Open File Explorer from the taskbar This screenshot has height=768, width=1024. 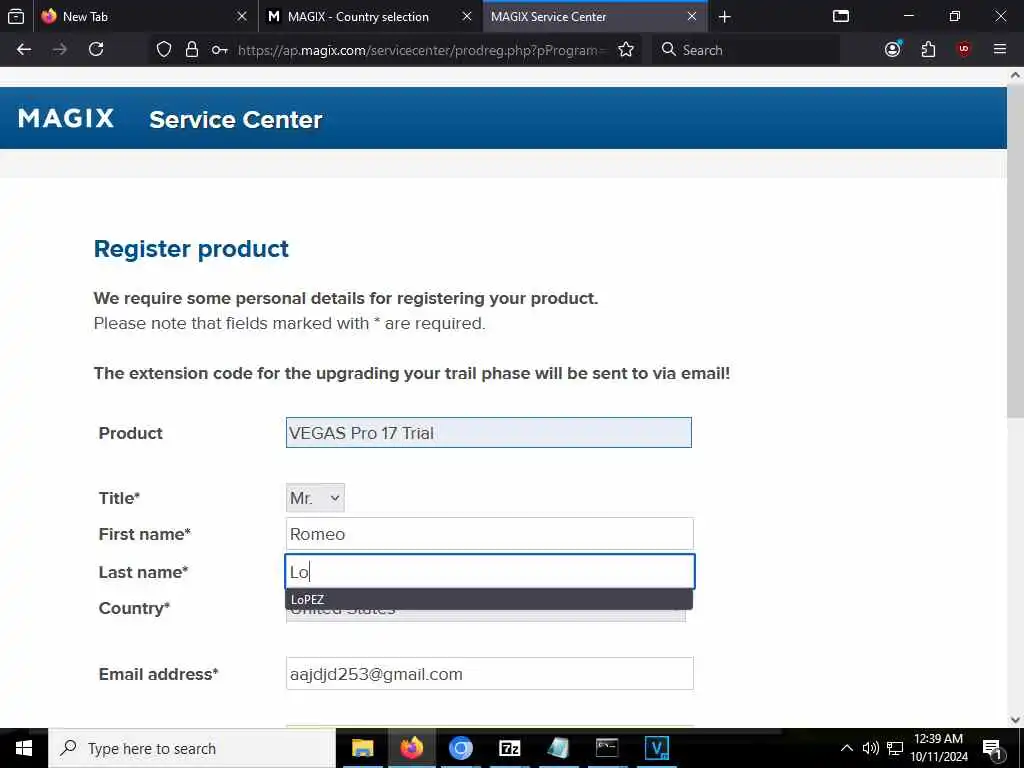(362, 748)
